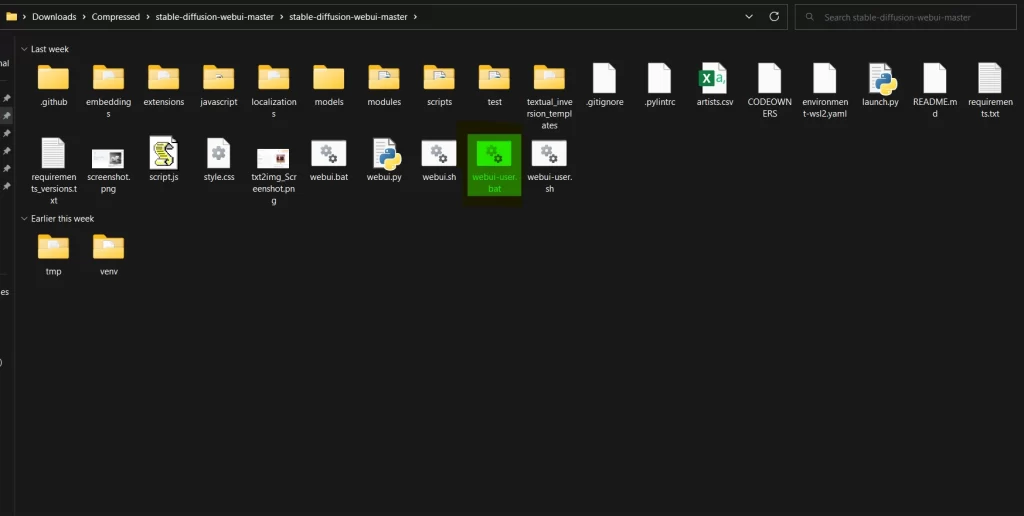This screenshot has height=516, width=1024.
Task: Select the CODEOWNERS file
Action: point(770,89)
